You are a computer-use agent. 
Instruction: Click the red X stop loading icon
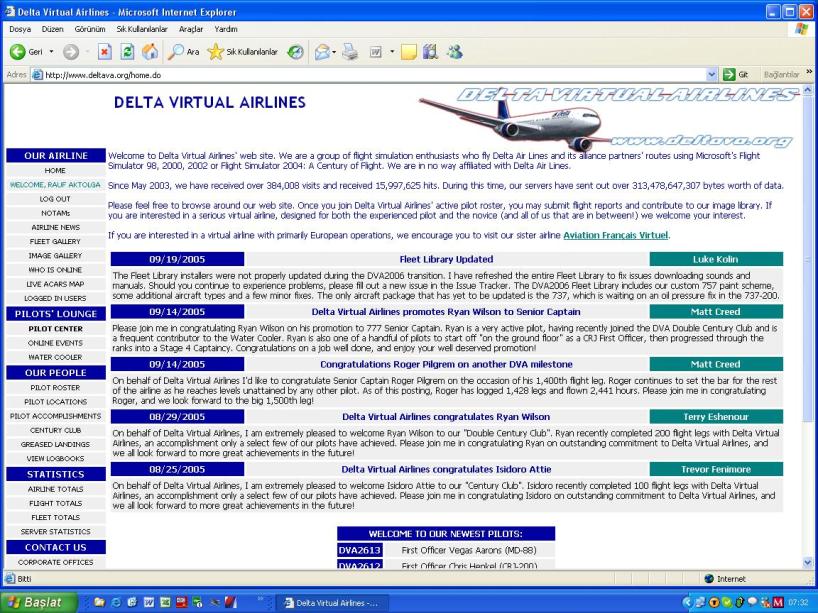tap(105, 52)
